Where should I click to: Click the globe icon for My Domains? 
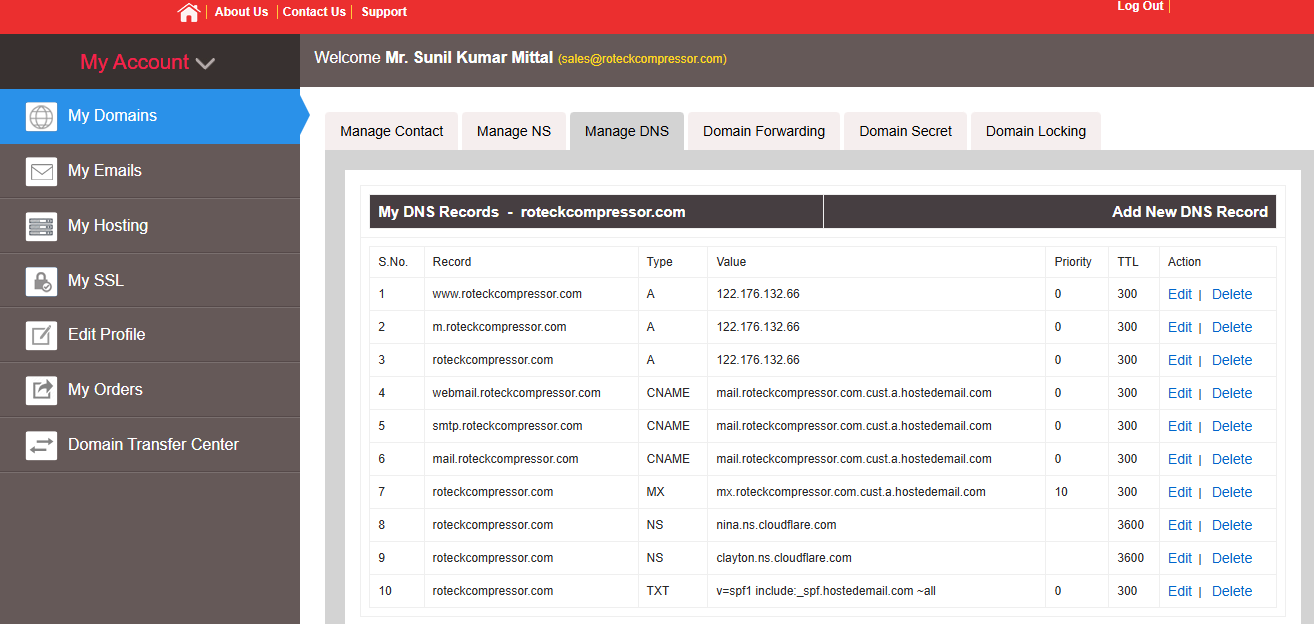(x=41, y=116)
